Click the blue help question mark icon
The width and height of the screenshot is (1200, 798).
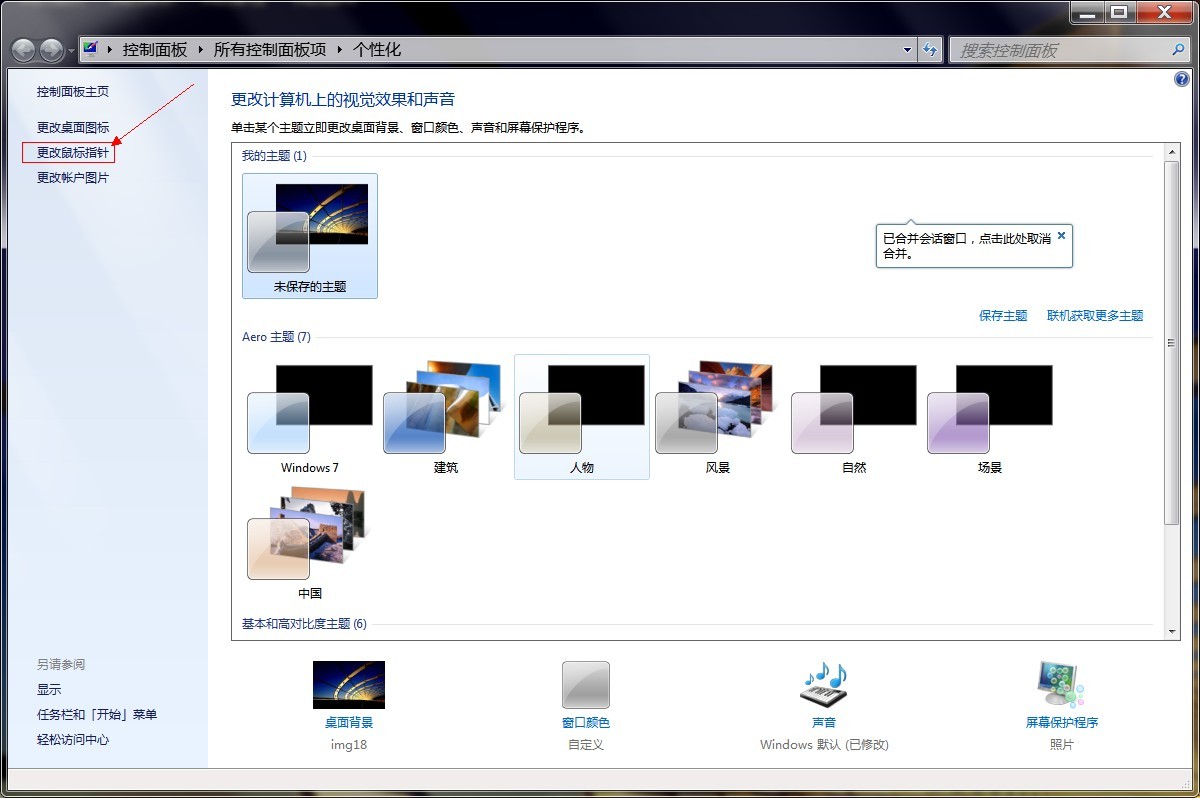pyautogui.click(x=1182, y=80)
